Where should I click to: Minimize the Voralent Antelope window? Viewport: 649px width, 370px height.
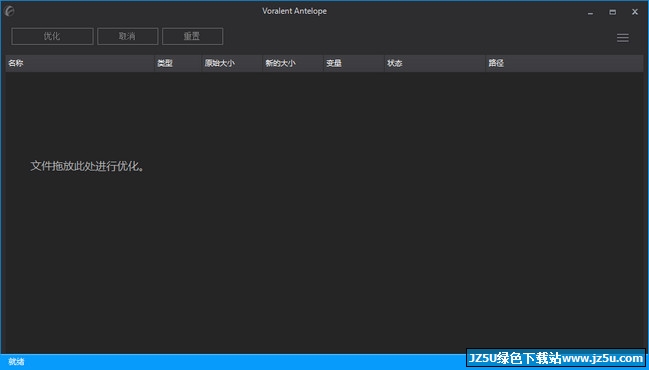click(x=590, y=12)
